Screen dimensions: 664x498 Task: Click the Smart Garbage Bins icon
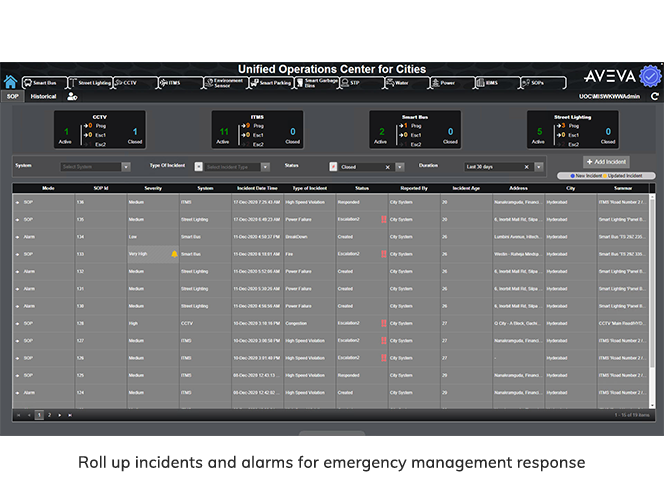click(x=300, y=83)
